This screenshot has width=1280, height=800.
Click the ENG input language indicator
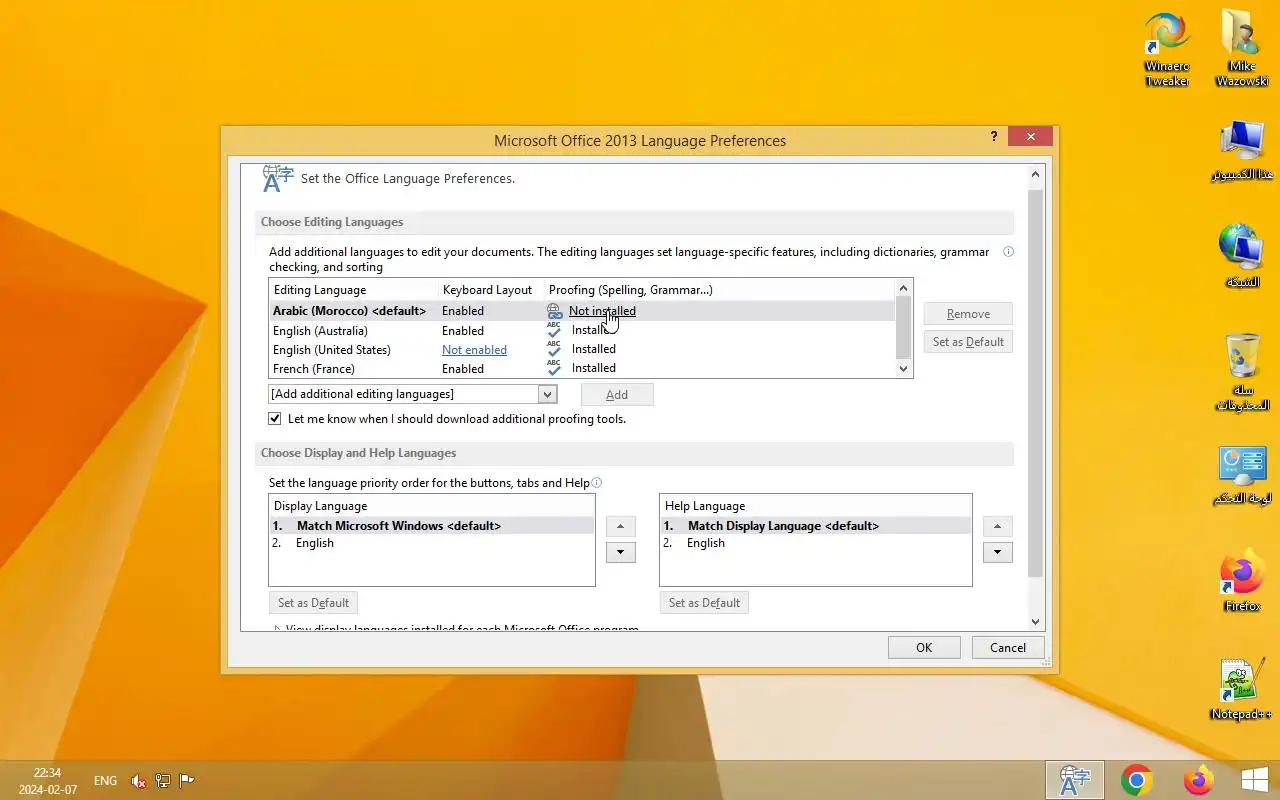105,781
